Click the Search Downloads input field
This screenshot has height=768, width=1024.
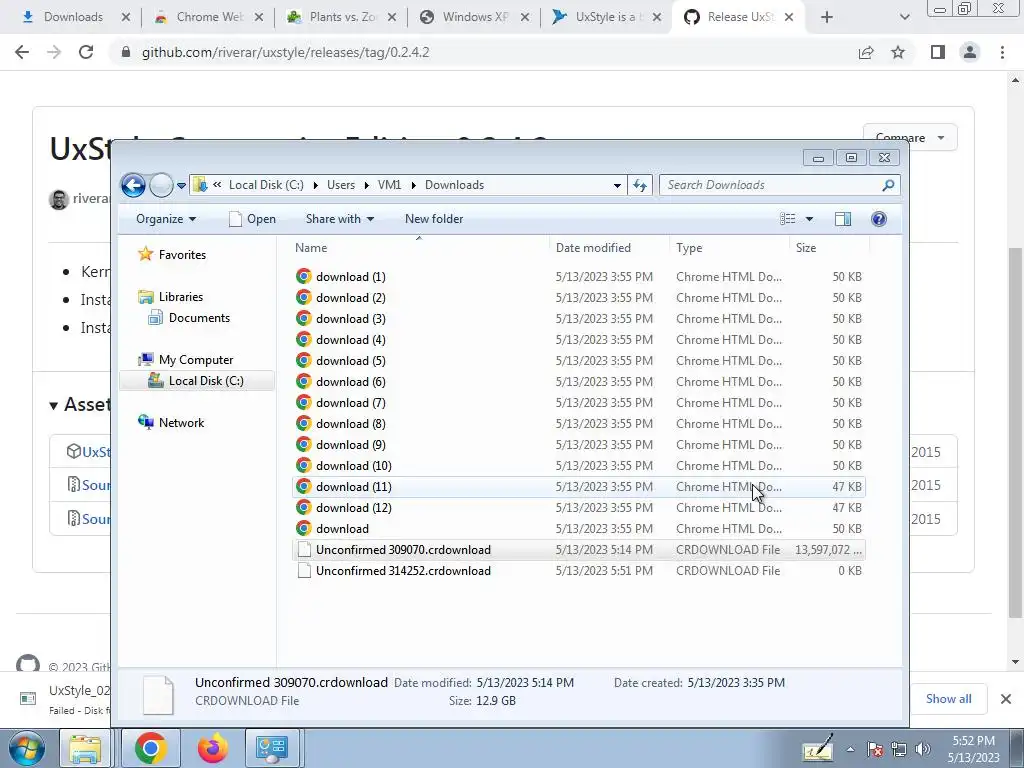769,185
